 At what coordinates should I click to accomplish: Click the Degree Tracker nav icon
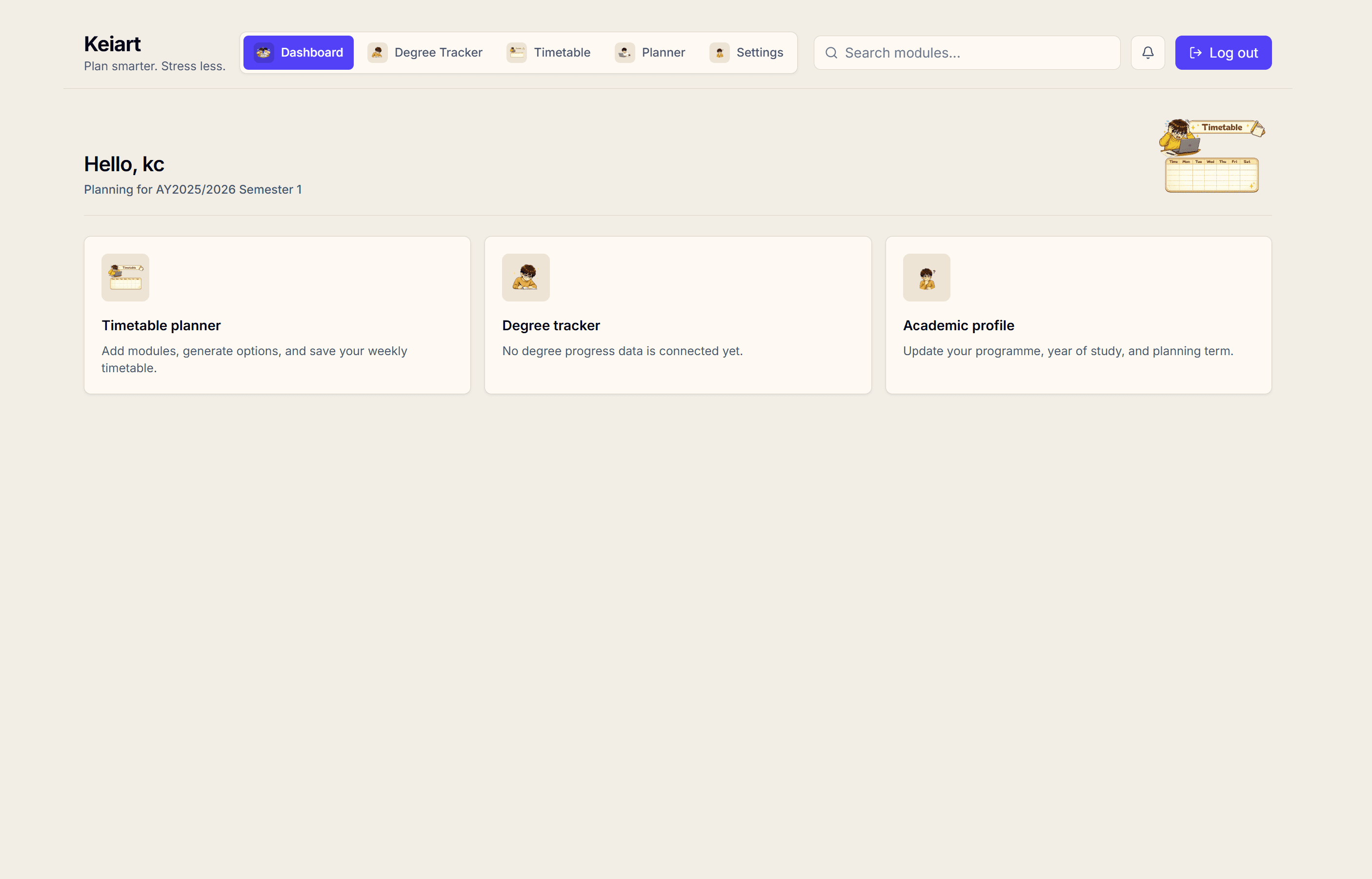(x=378, y=53)
